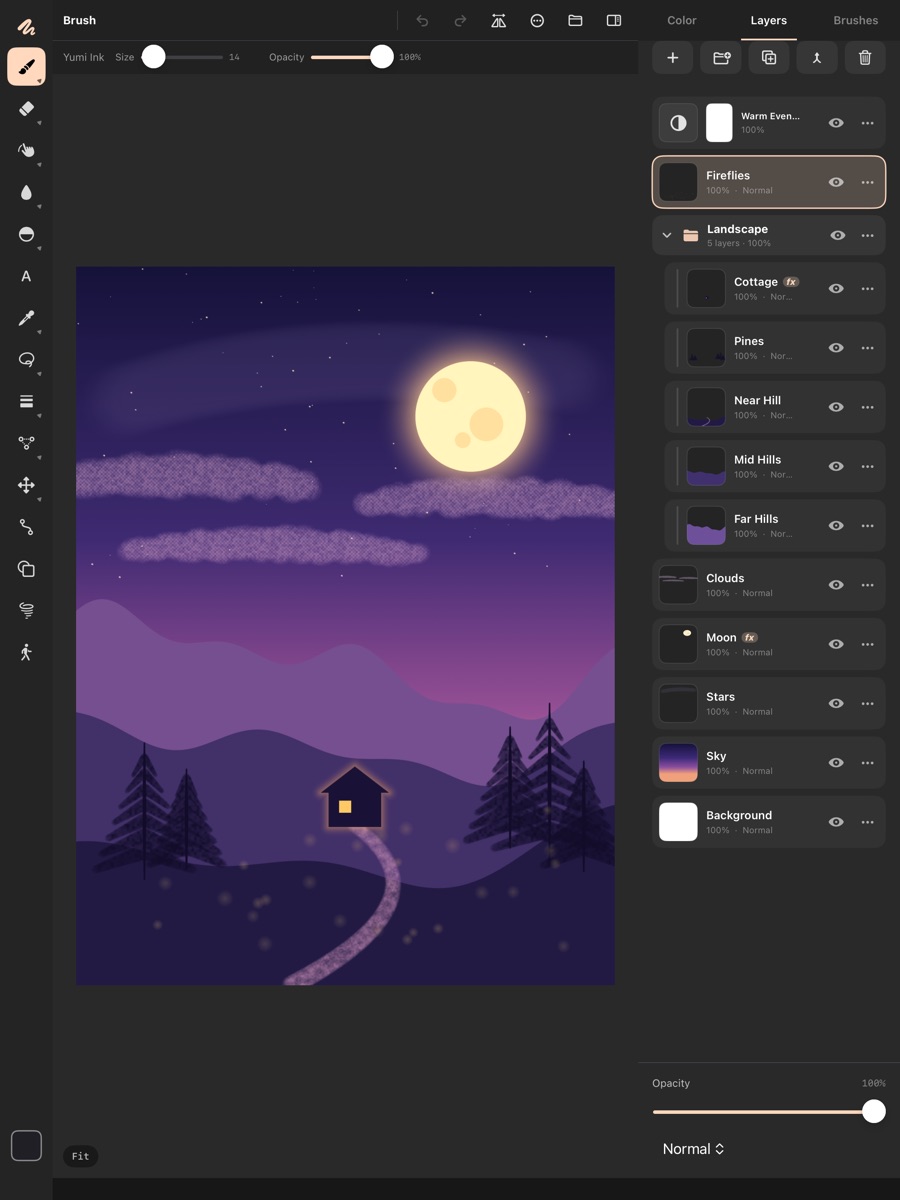Open options for Stars layer
900x1200 pixels.
[867, 703]
